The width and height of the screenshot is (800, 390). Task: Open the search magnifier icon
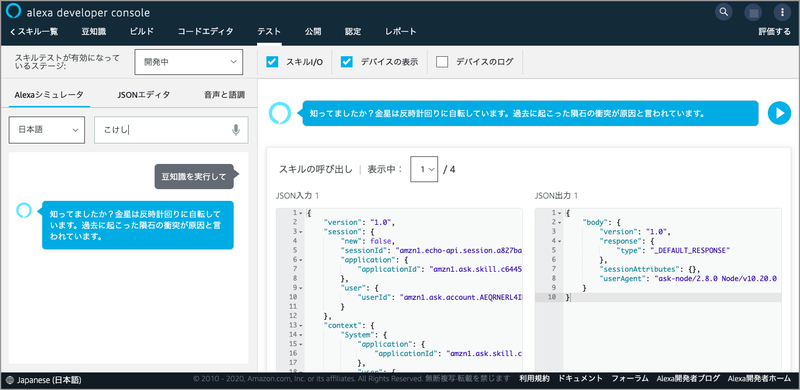tap(723, 12)
